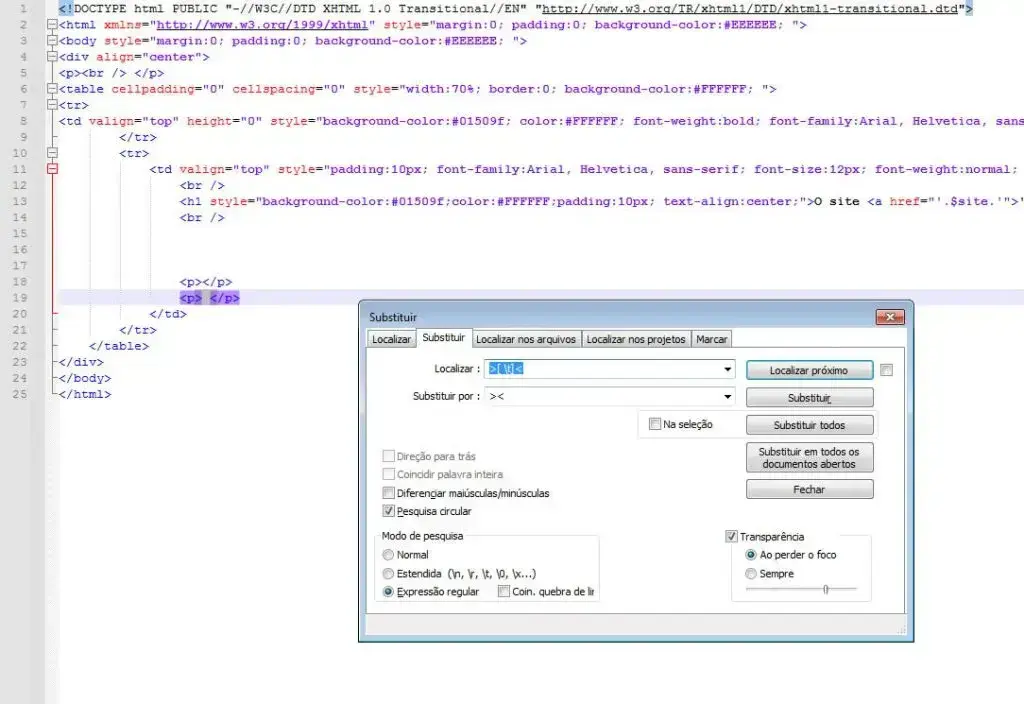Switch to the Localizar tab
The width and height of the screenshot is (1024, 704).
point(391,339)
